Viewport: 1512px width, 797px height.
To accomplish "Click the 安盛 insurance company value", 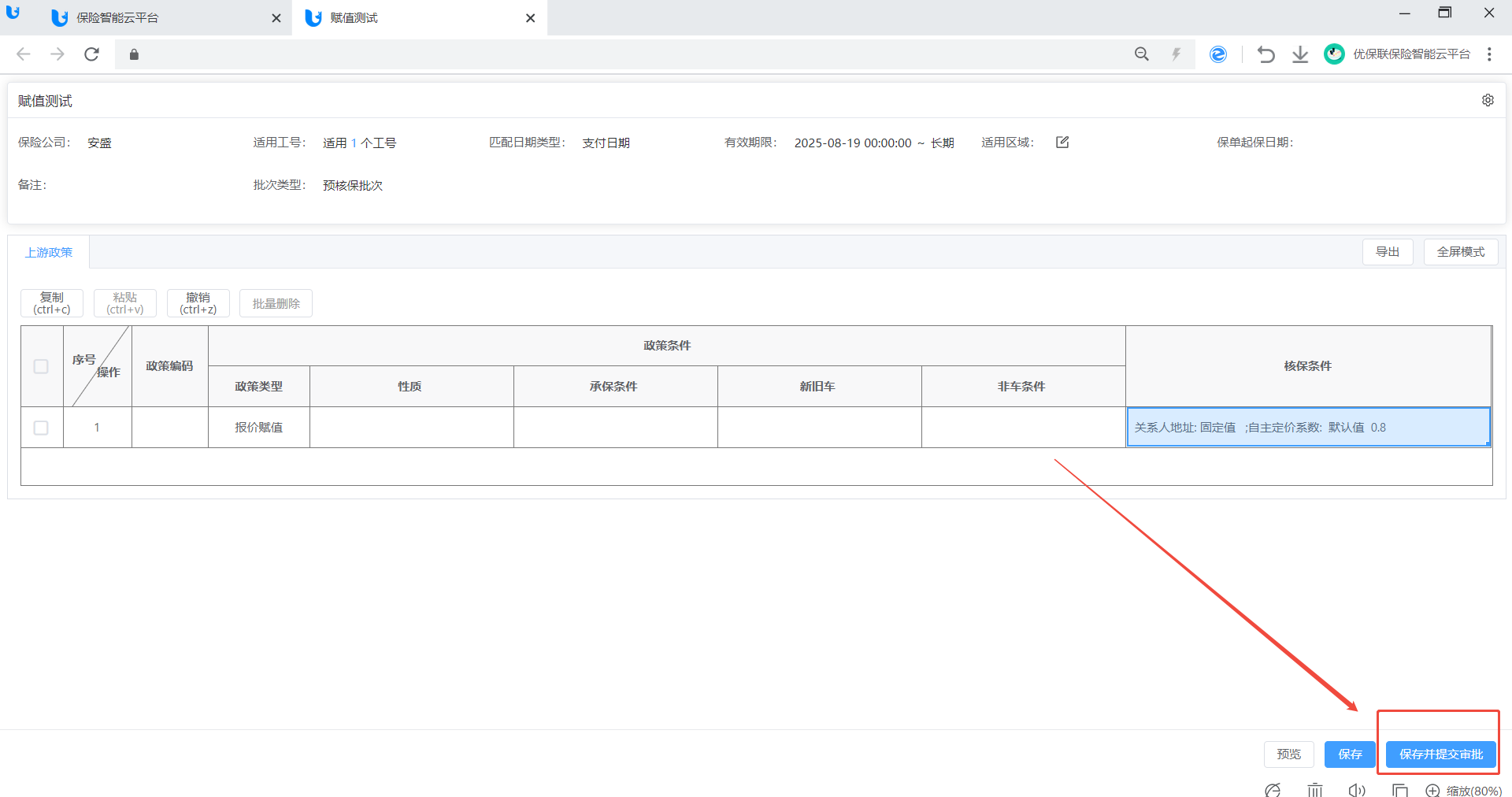I will pos(99,143).
